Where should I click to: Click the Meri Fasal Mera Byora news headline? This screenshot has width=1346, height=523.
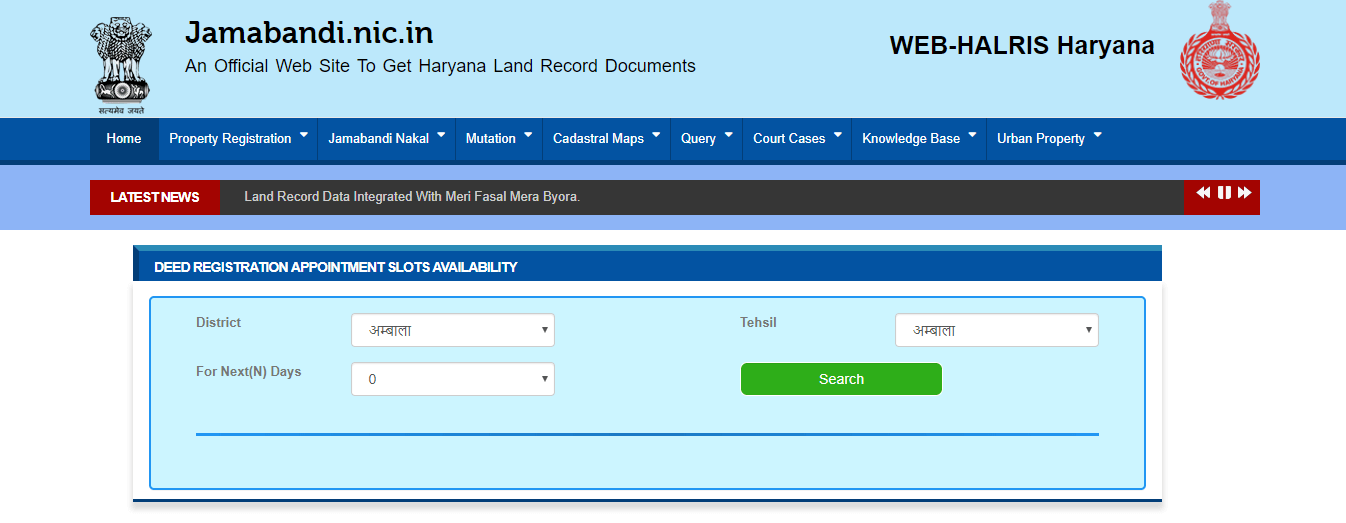(x=412, y=197)
